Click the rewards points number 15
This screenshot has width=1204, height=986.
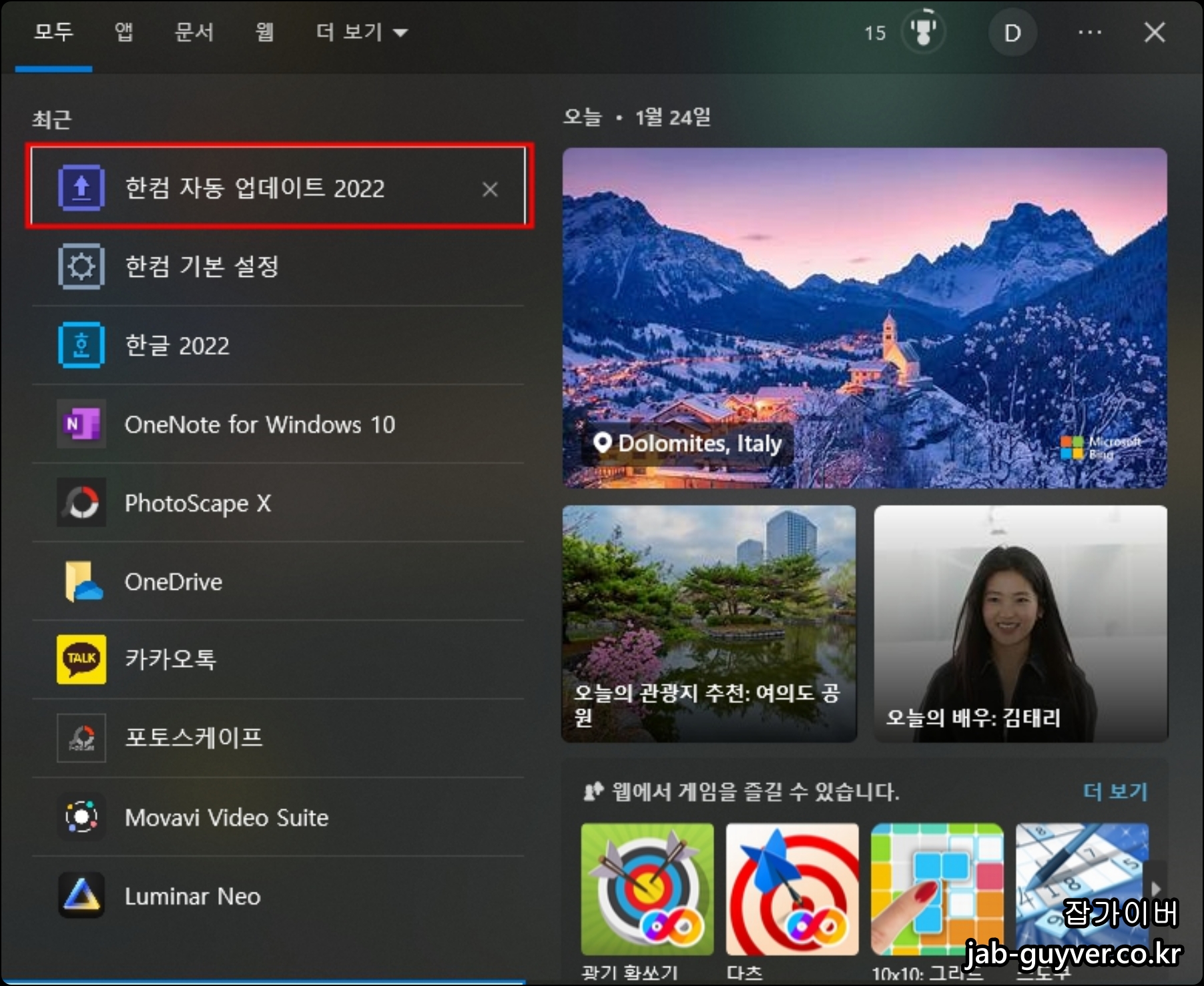(x=875, y=33)
